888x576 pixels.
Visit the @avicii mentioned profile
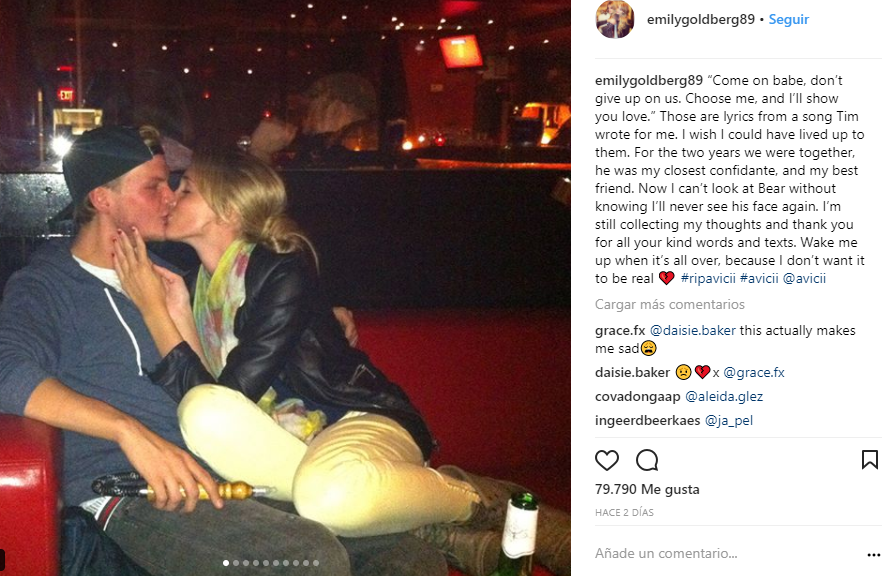[804, 278]
